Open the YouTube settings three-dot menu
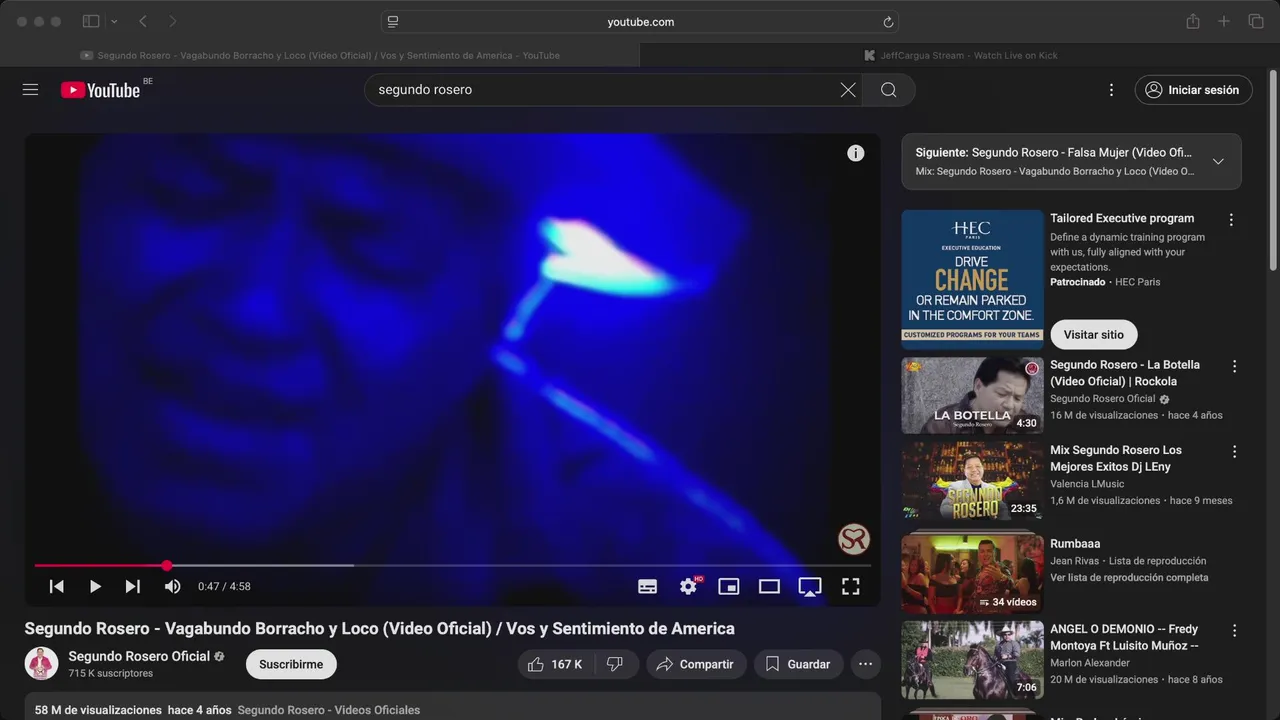This screenshot has width=1280, height=720. tap(1111, 90)
